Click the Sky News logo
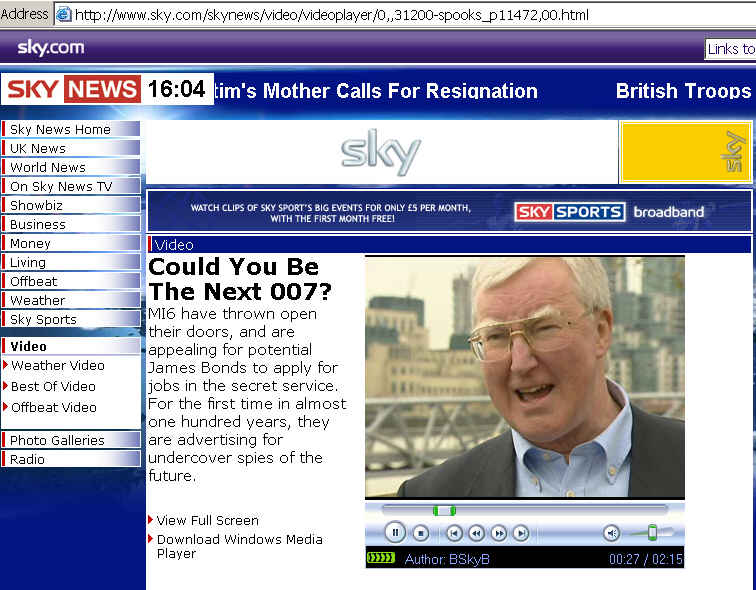Image resolution: width=756 pixels, height=590 pixels. [x=72, y=89]
